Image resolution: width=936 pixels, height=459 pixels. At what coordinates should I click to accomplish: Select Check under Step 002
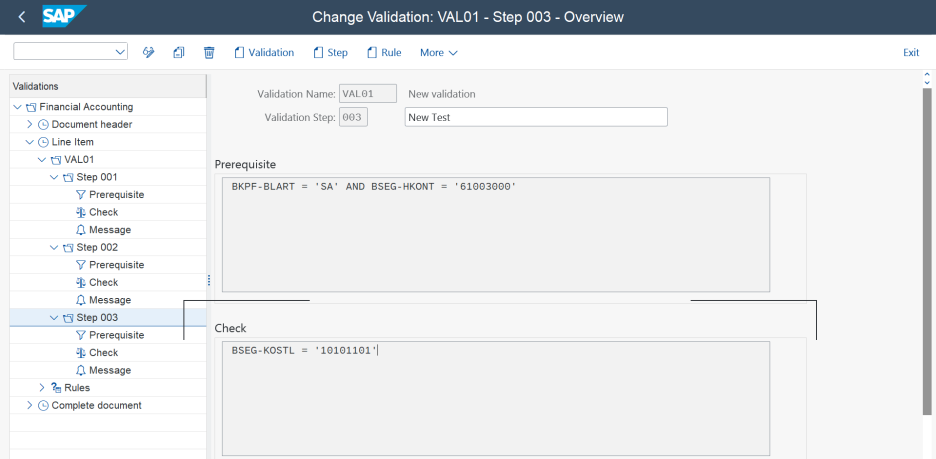[x=103, y=282]
